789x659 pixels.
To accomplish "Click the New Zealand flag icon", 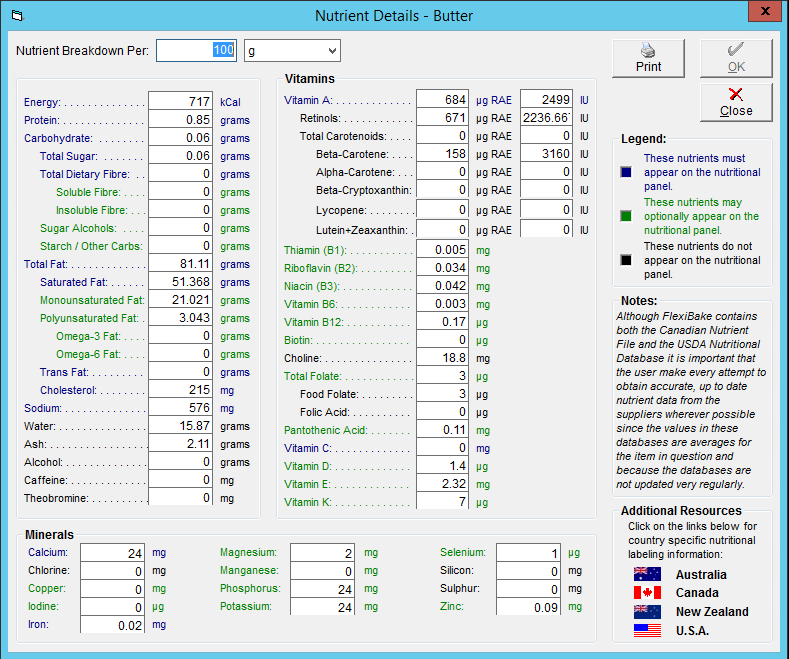I will [647, 611].
